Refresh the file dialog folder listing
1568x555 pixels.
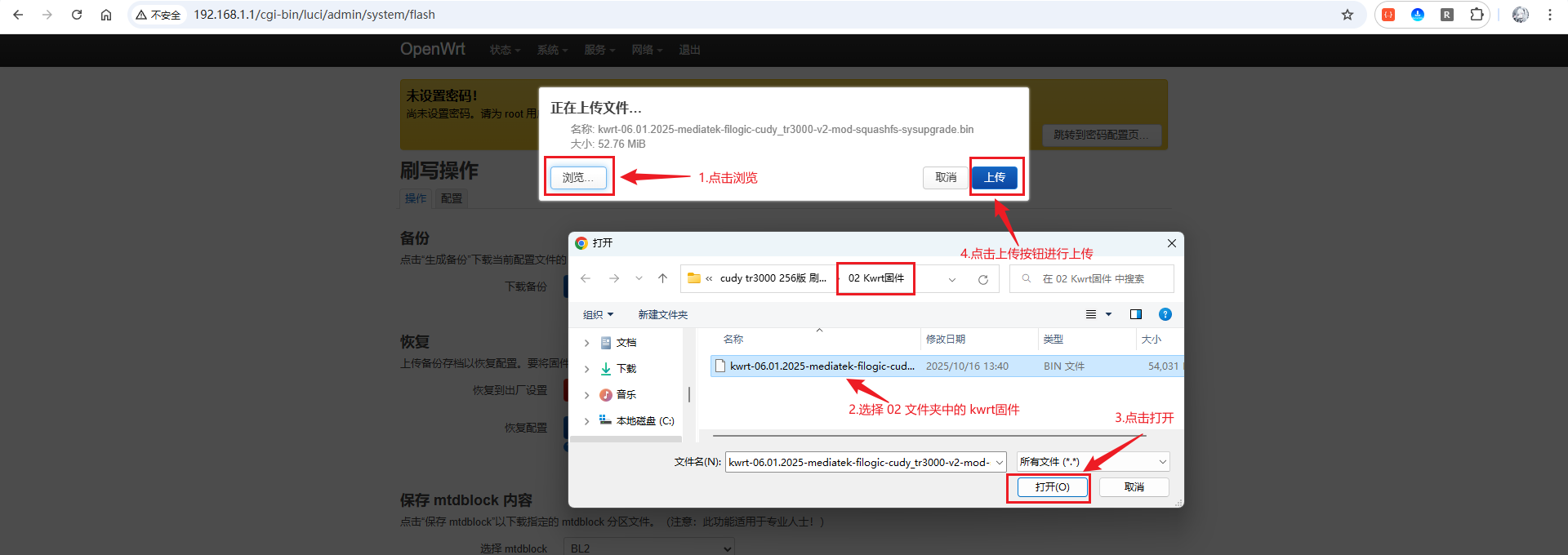point(983,279)
